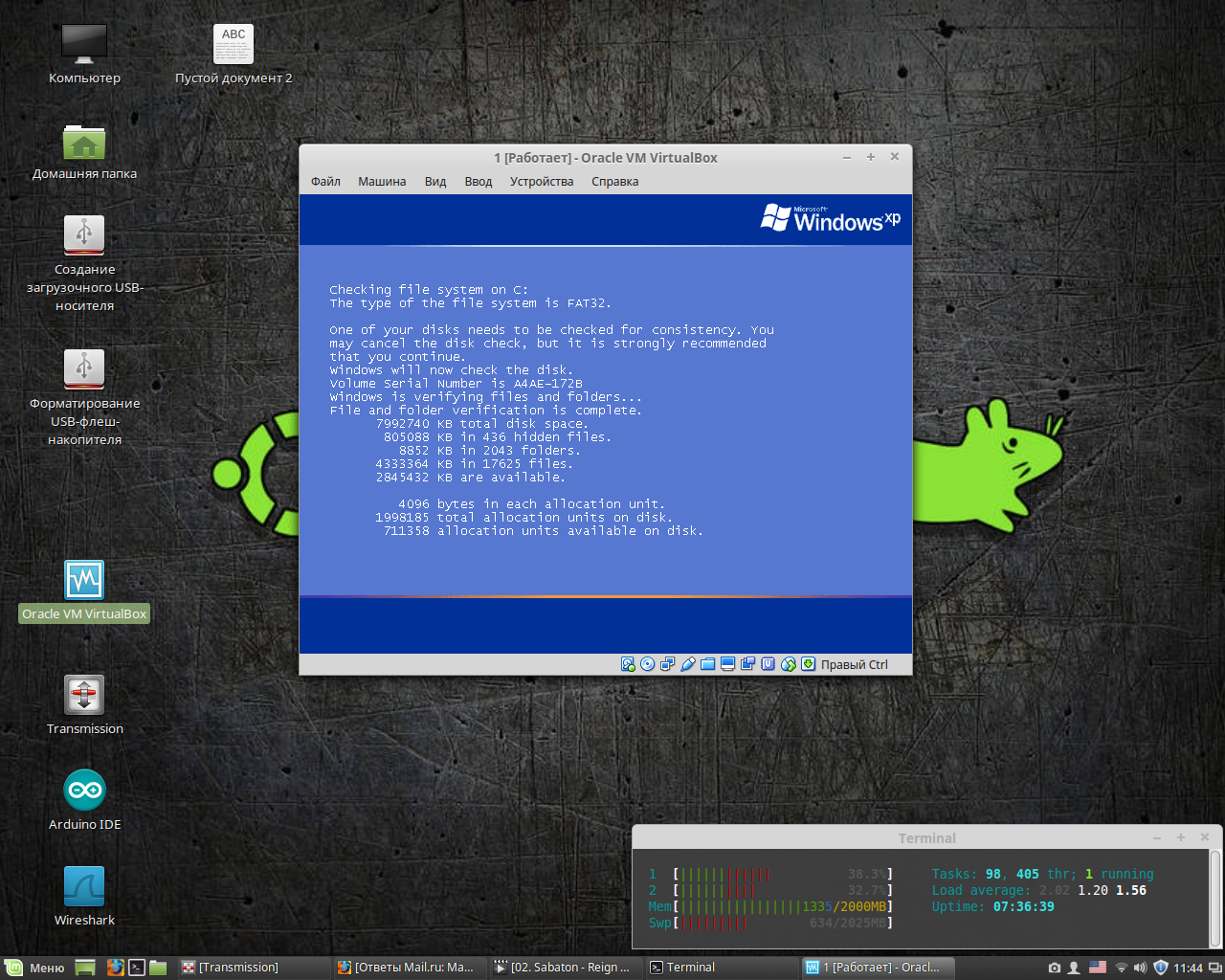Open the Машина menu in VirtualBox
1225x980 pixels.
tap(382, 182)
